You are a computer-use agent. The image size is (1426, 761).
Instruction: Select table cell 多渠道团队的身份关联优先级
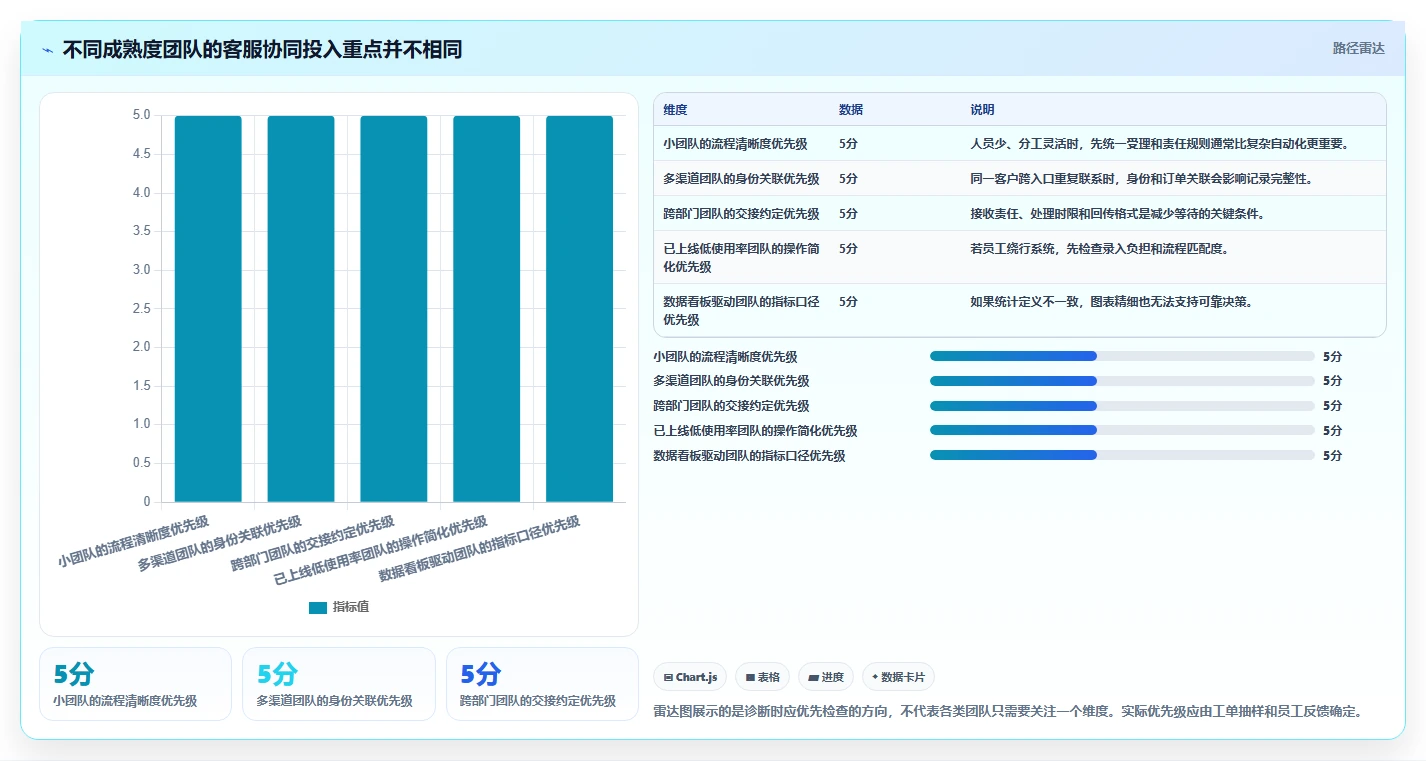pyautogui.click(x=741, y=179)
